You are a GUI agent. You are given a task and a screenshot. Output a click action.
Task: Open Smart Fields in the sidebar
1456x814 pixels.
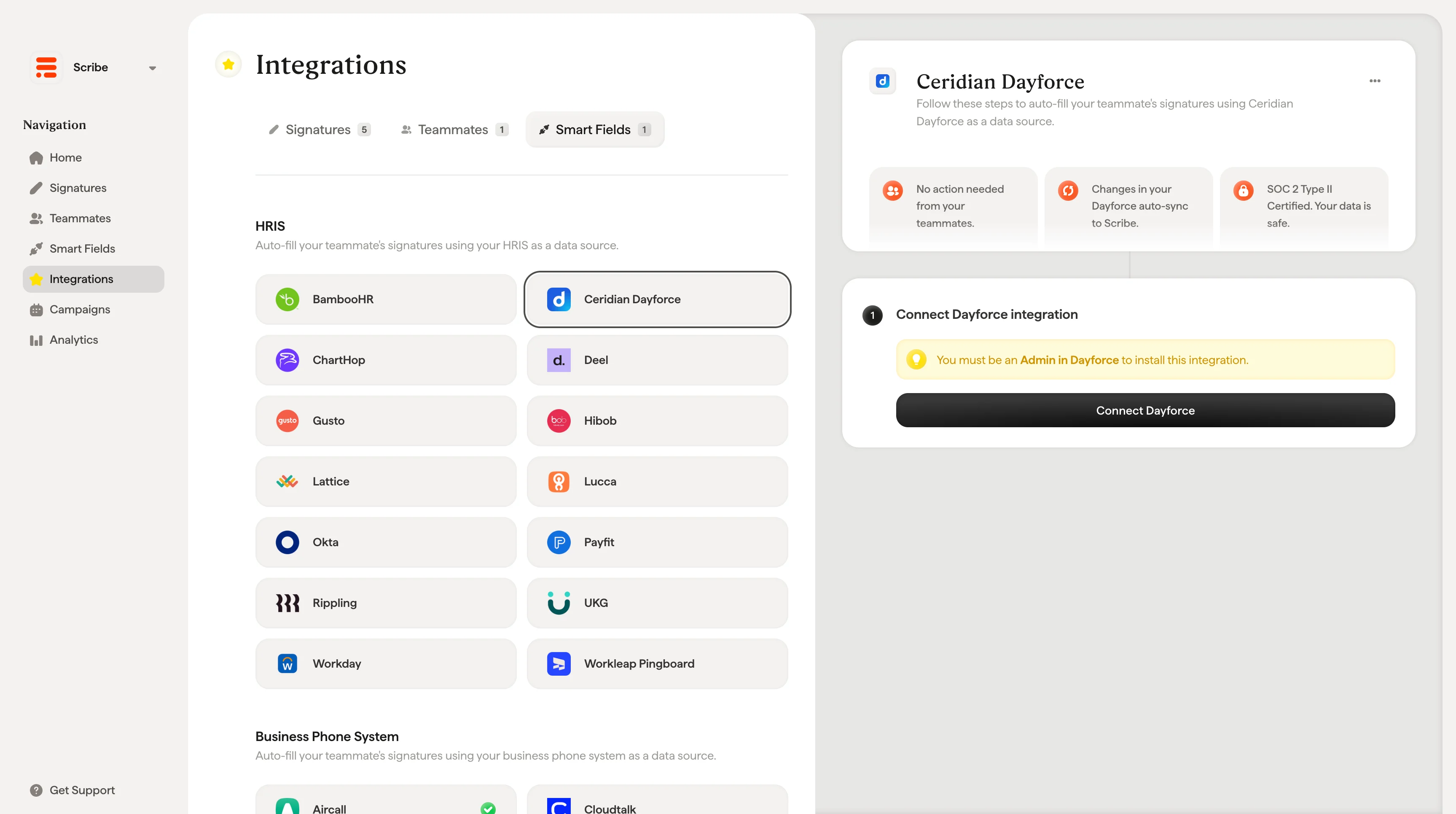point(93,249)
